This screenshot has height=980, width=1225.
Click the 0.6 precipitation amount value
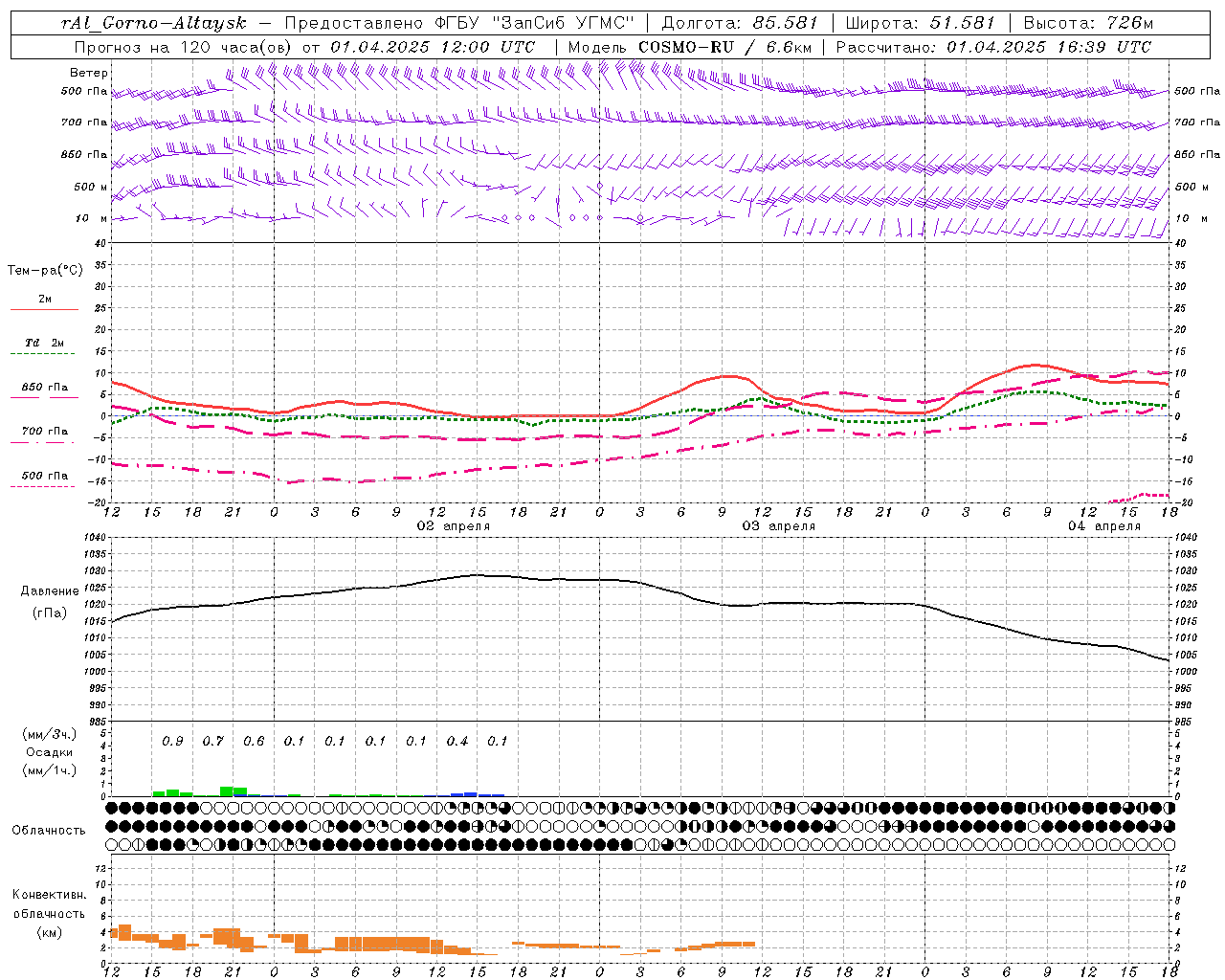[x=254, y=741]
